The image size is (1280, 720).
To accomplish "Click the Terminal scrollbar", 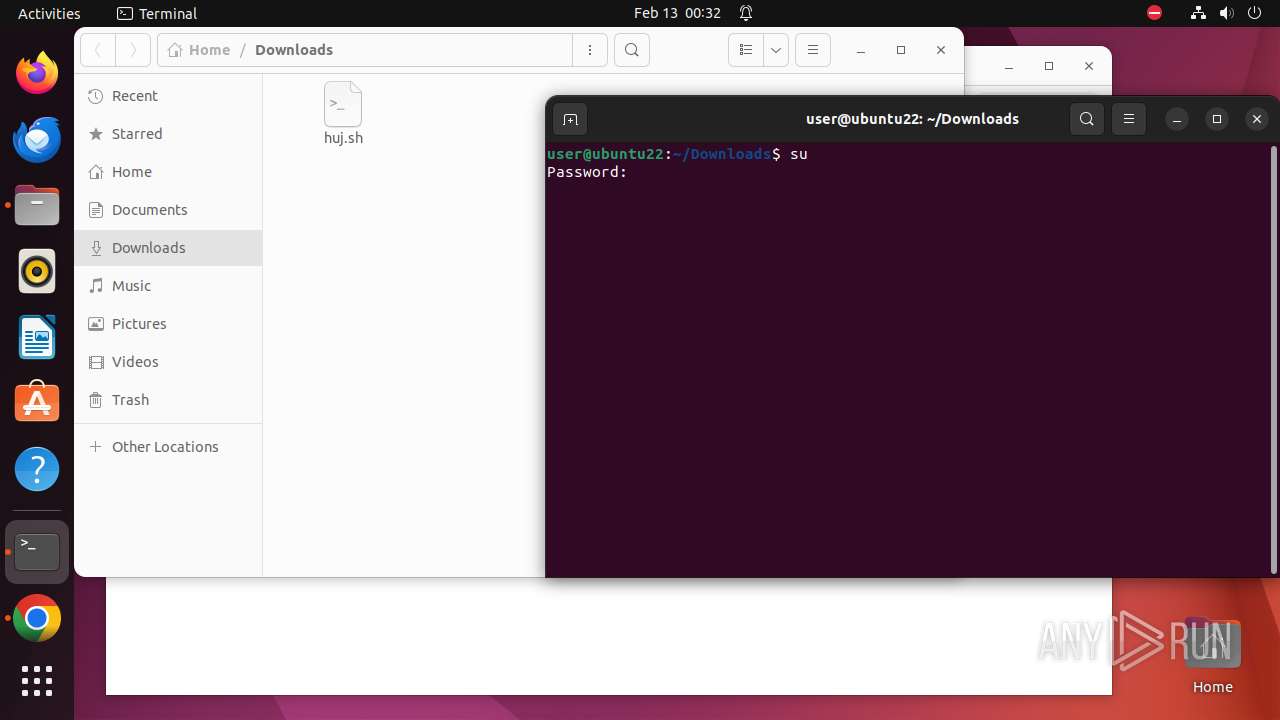I will [1273, 360].
